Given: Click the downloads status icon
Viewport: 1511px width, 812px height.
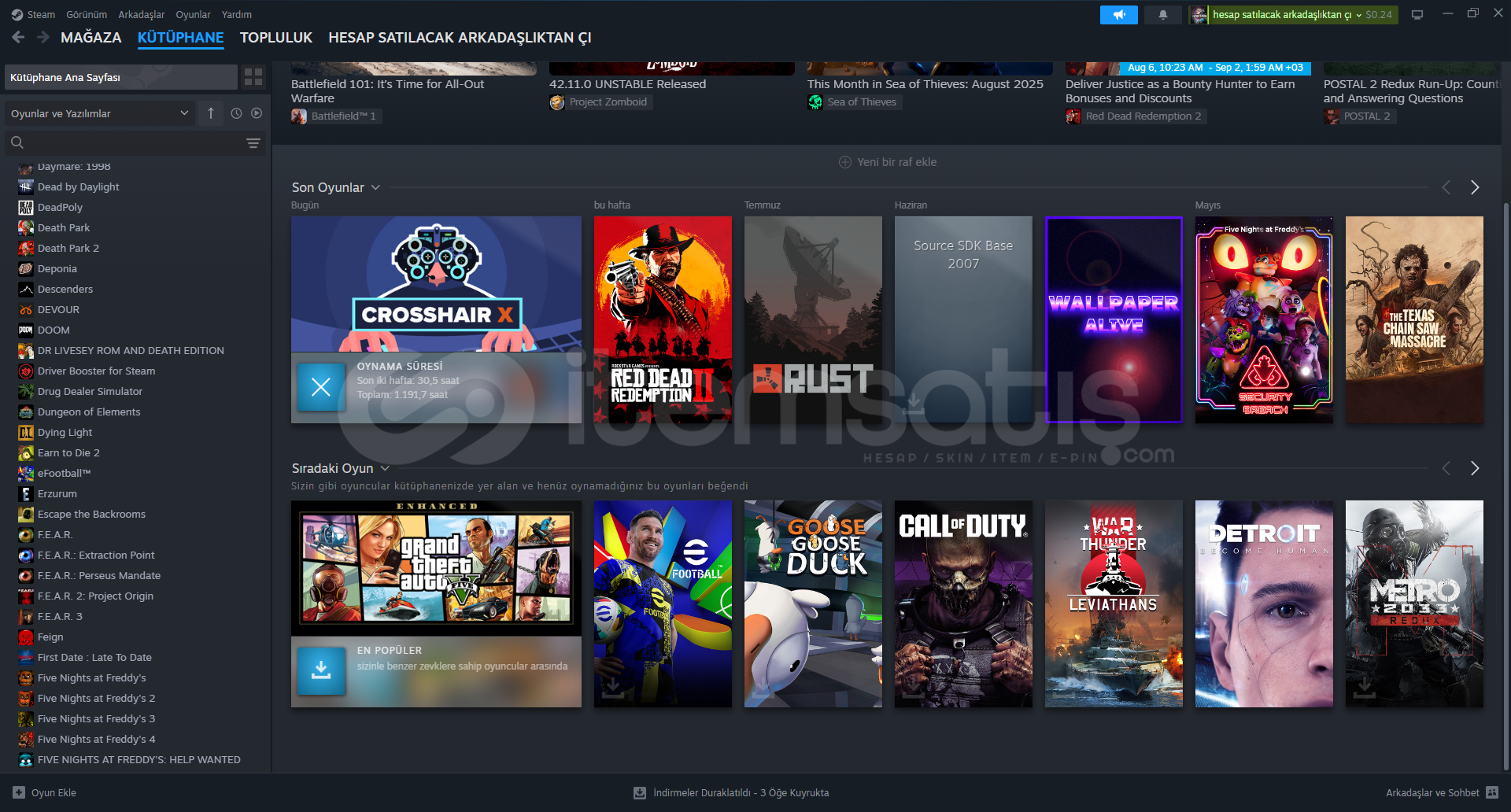Looking at the screenshot, I should tap(640, 793).
